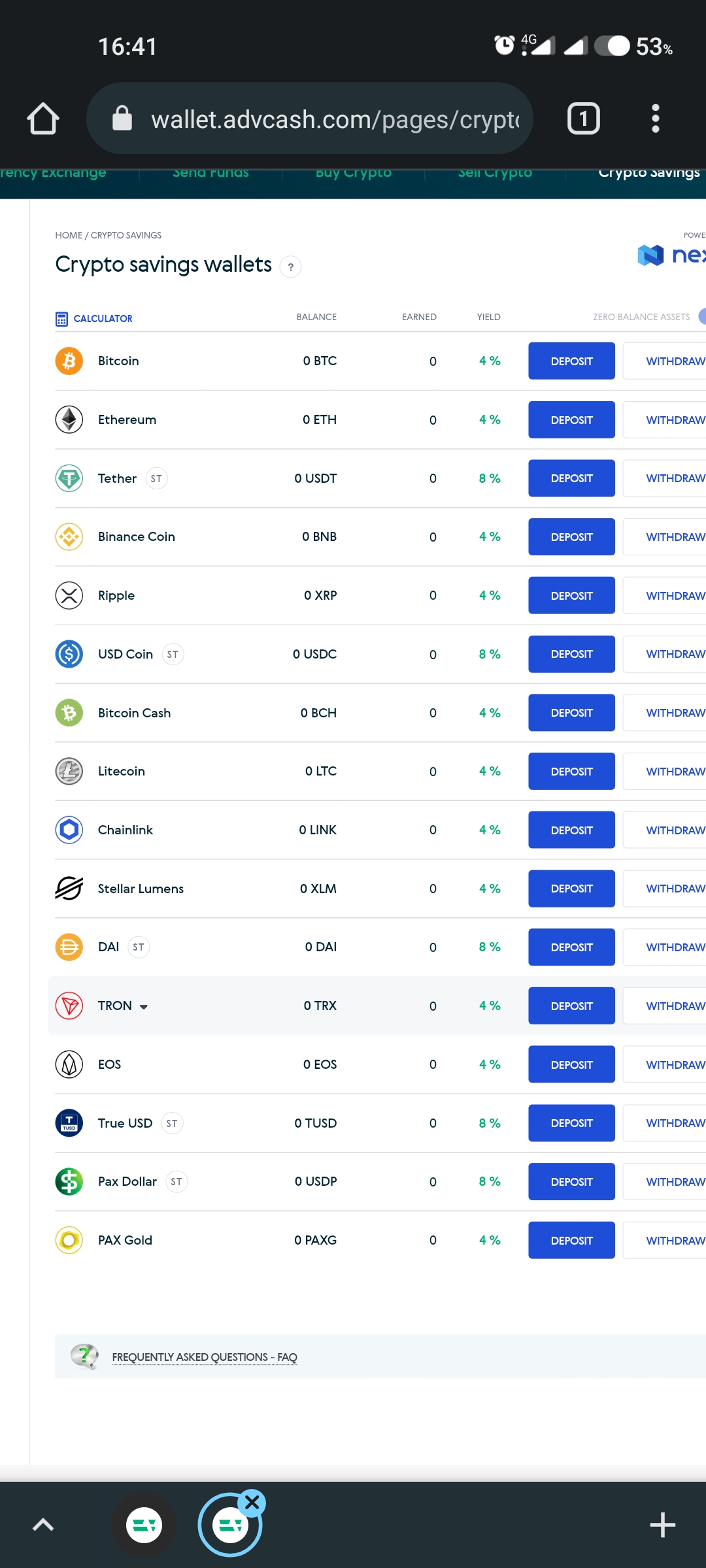
Task: Click the Bitcoin Cash icon
Action: [69, 713]
